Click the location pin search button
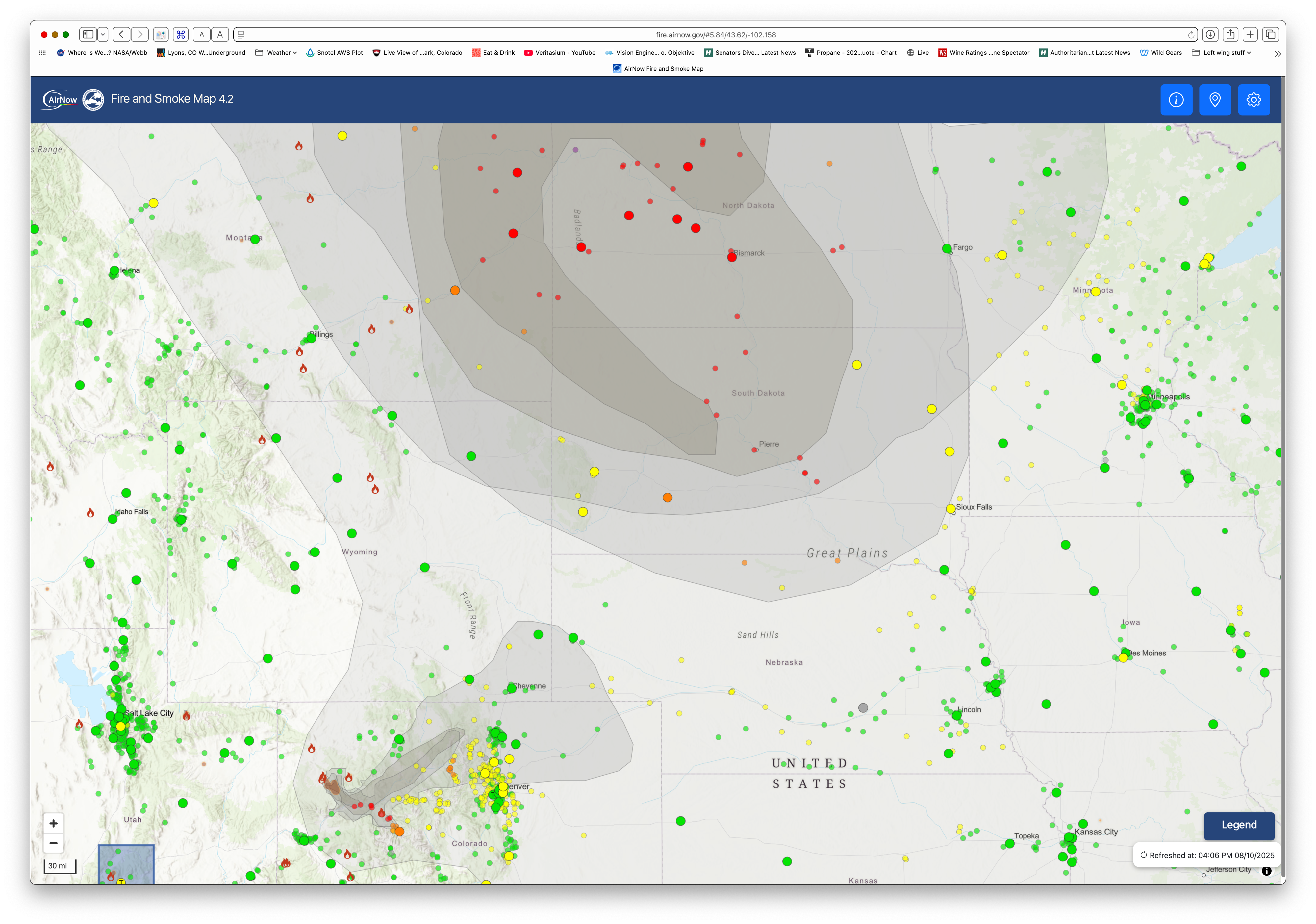 tap(1215, 100)
